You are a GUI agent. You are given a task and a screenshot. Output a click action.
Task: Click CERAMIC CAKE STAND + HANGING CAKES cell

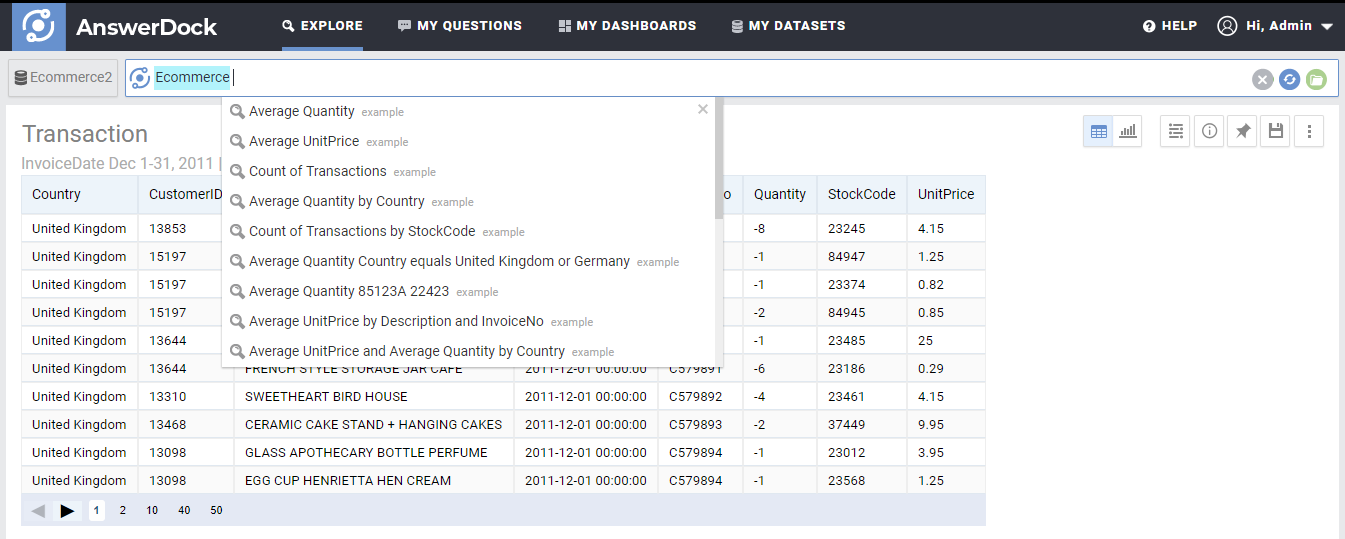coord(373,425)
